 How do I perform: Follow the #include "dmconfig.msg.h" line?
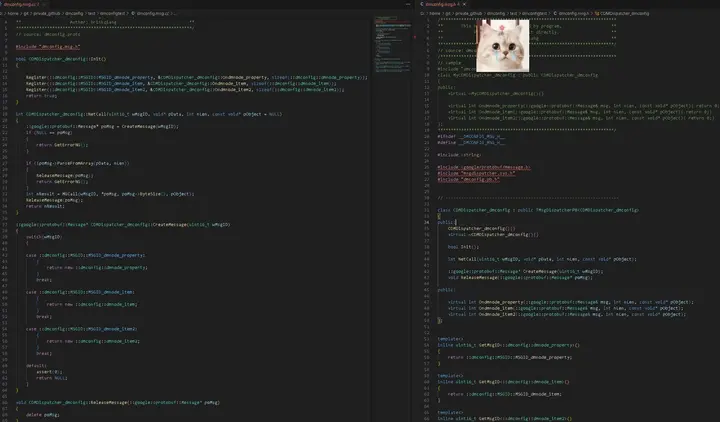coord(48,47)
